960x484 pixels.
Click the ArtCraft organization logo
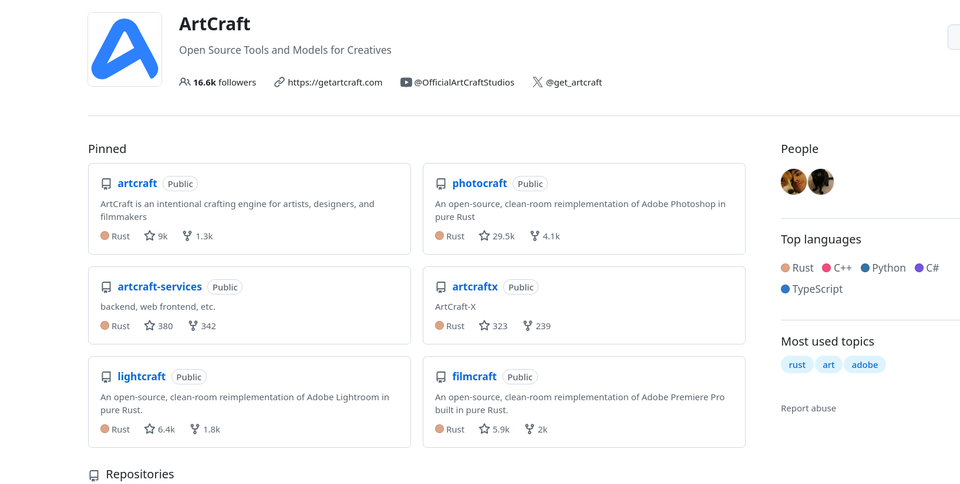[125, 49]
